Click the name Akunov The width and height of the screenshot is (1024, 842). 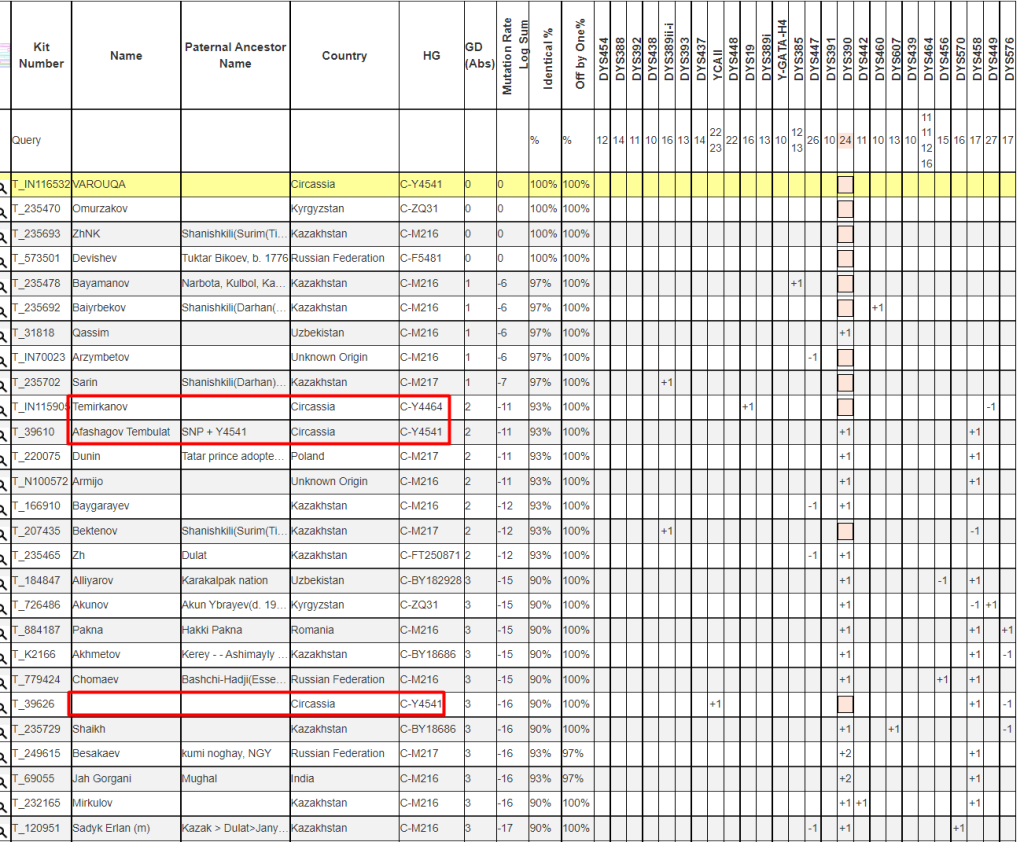click(x=90, y=605)
